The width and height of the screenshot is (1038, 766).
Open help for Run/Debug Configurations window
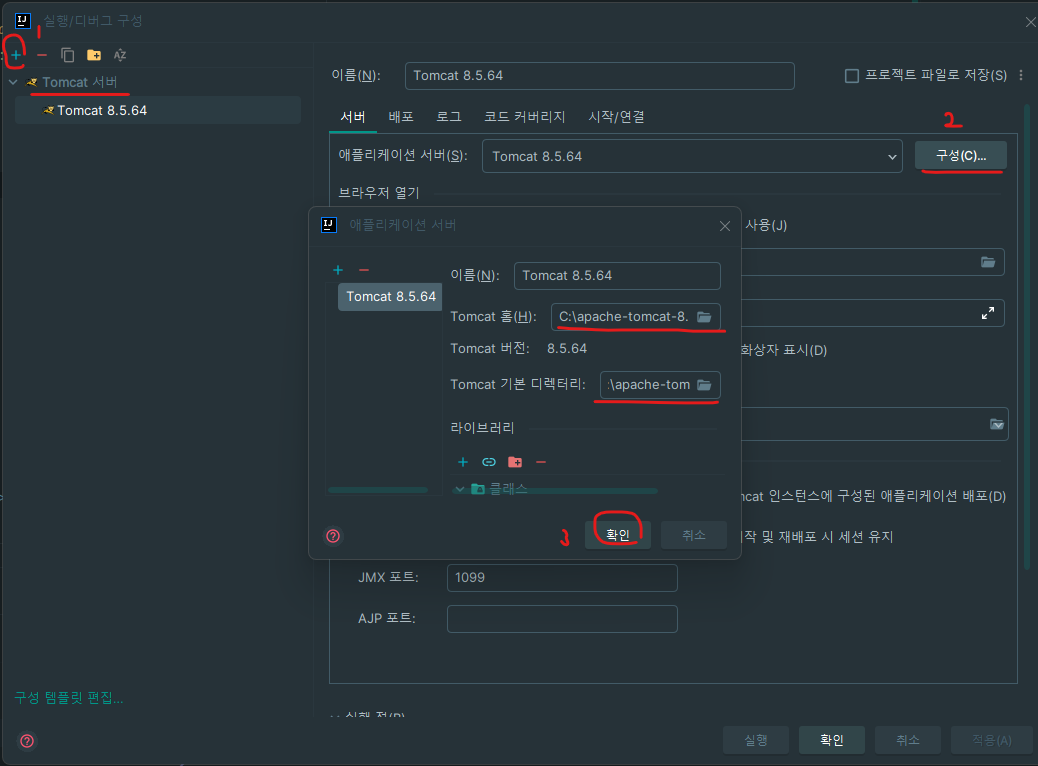pyautogui.click(x=27, y=741)
